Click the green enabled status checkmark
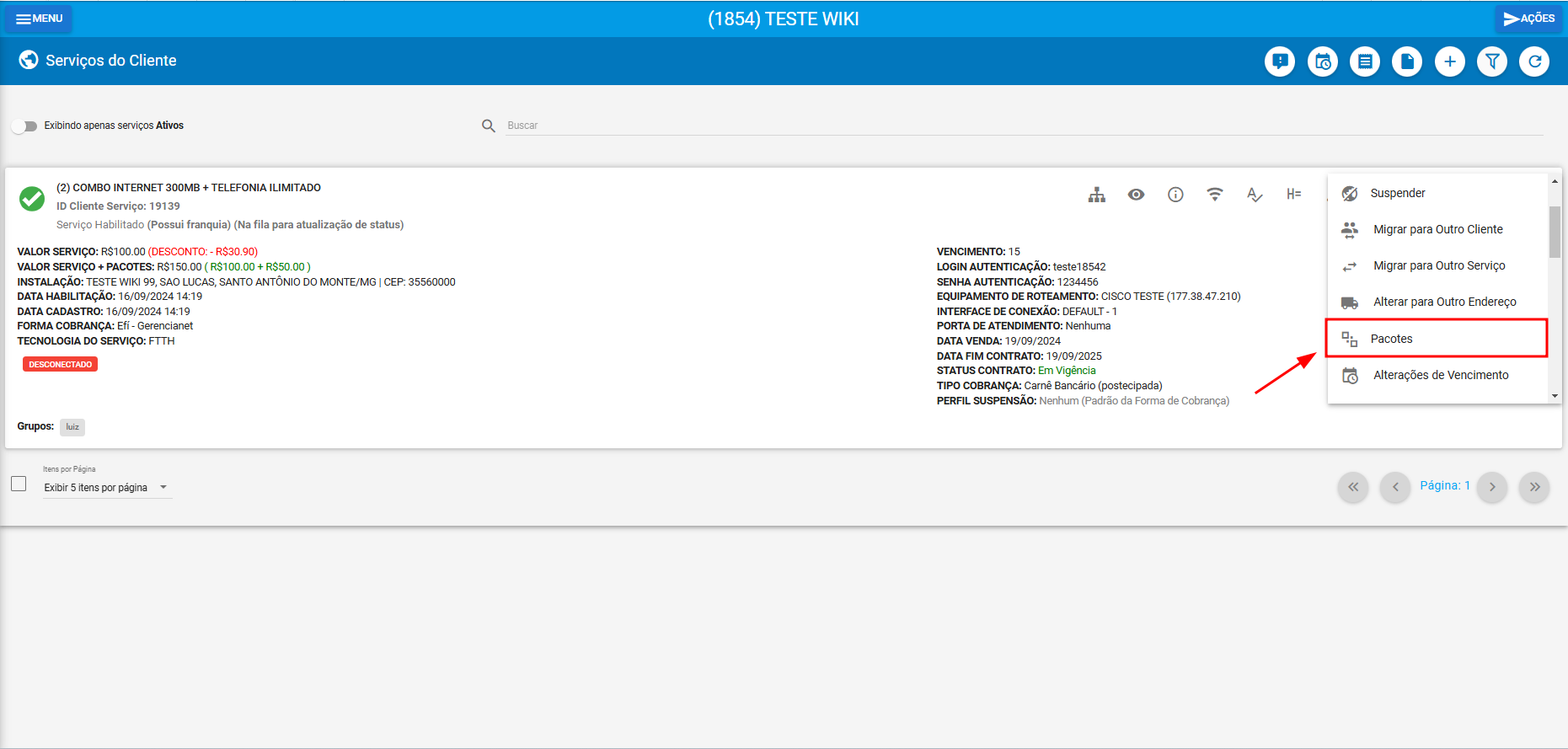 pyautogui.click(x=32, y=199)
